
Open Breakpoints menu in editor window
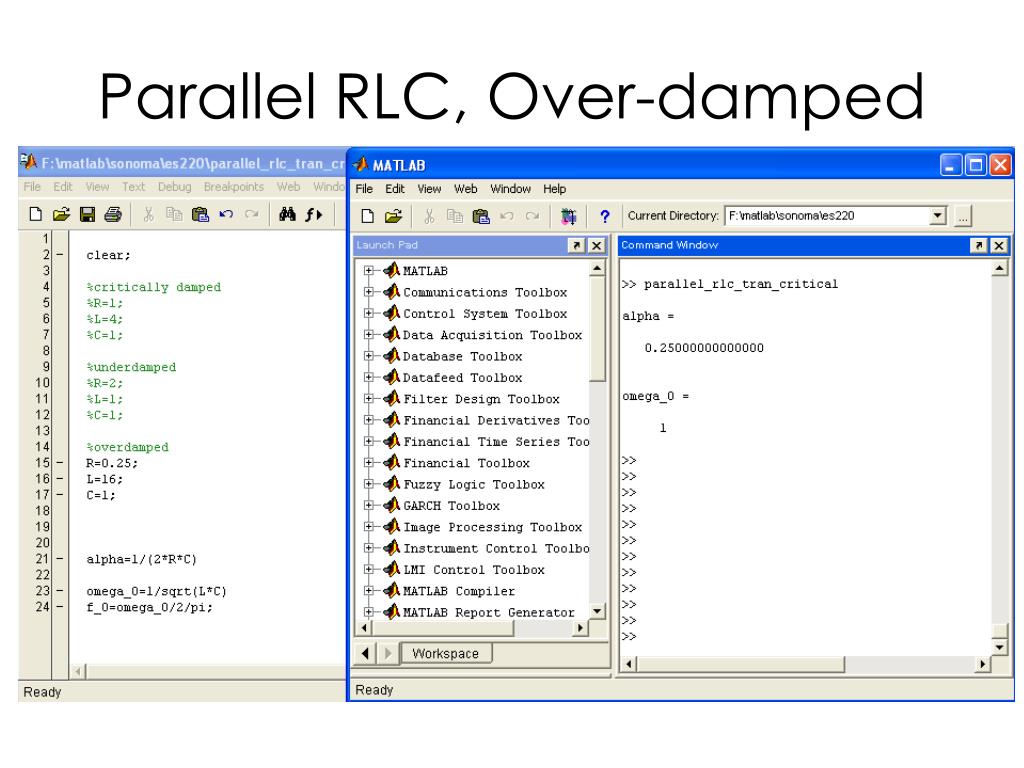pos(234,187)
